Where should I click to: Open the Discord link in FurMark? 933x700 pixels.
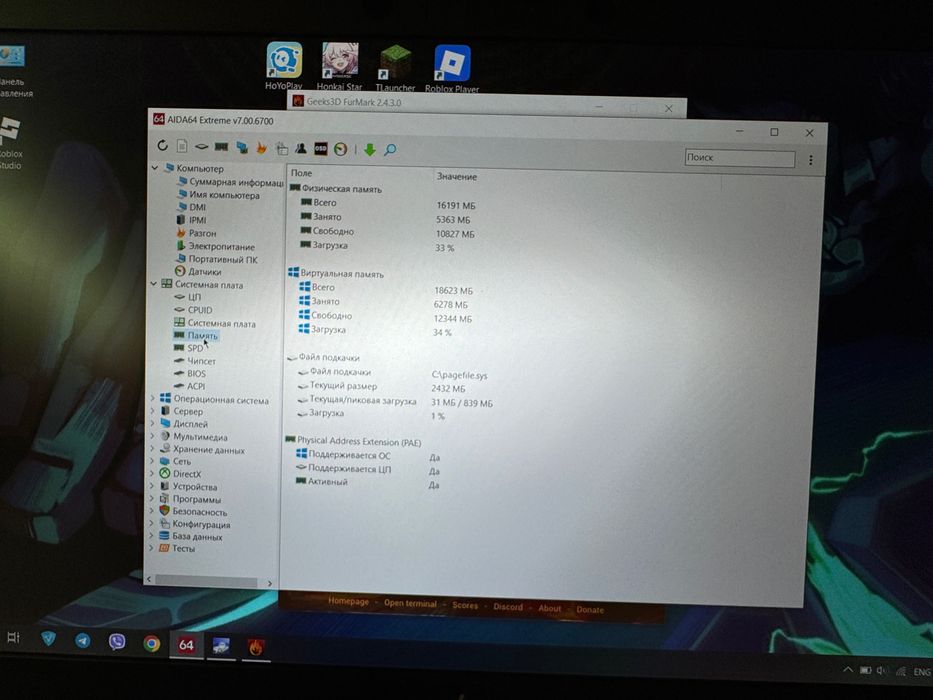coord(508,607)
